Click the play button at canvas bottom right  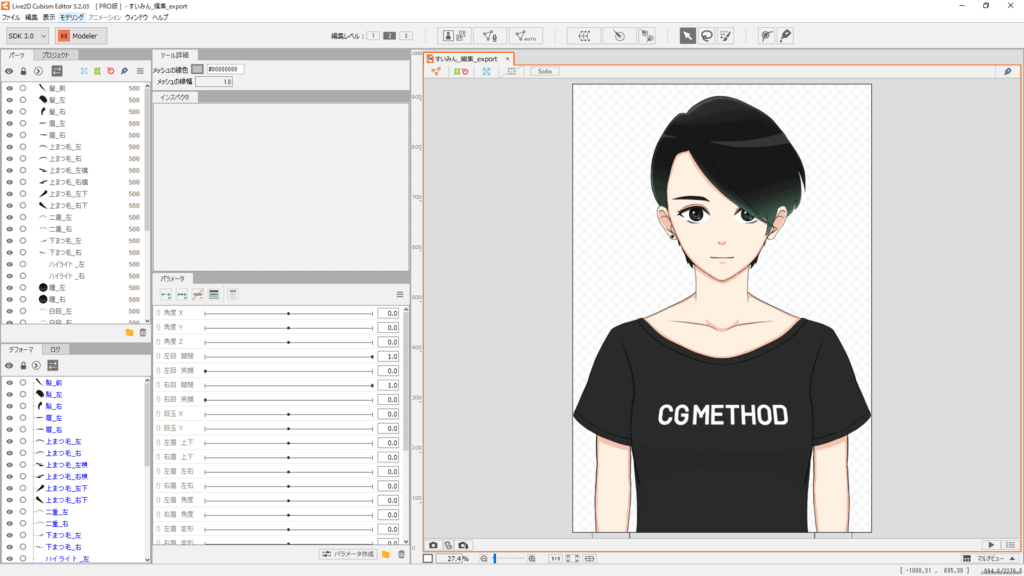992,545
